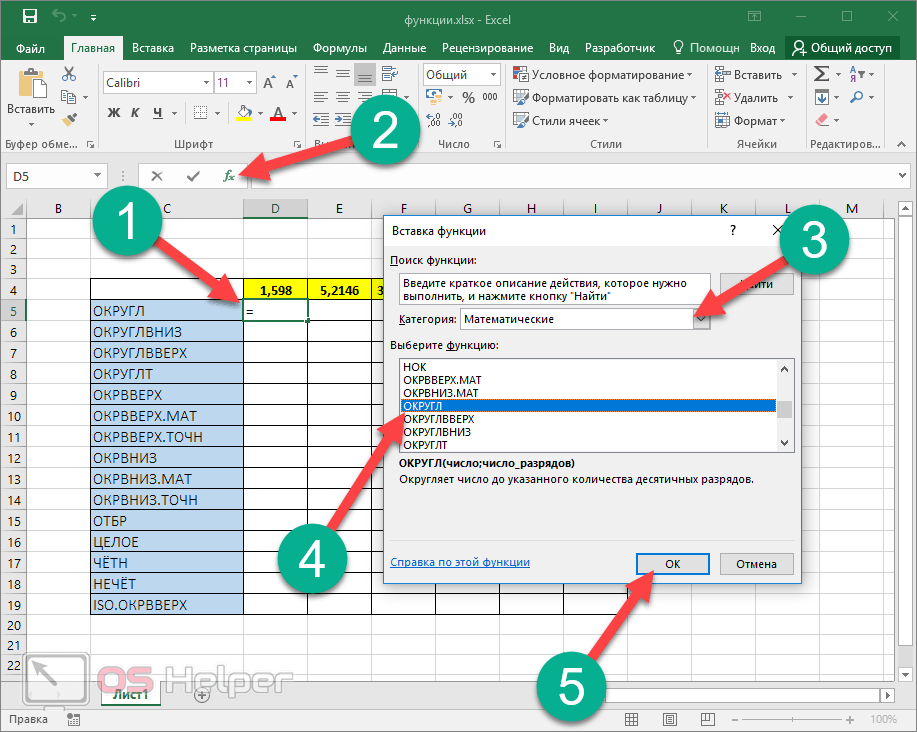
Task: Switch to Разметка страницы tab
Action: tap(243, 48)
